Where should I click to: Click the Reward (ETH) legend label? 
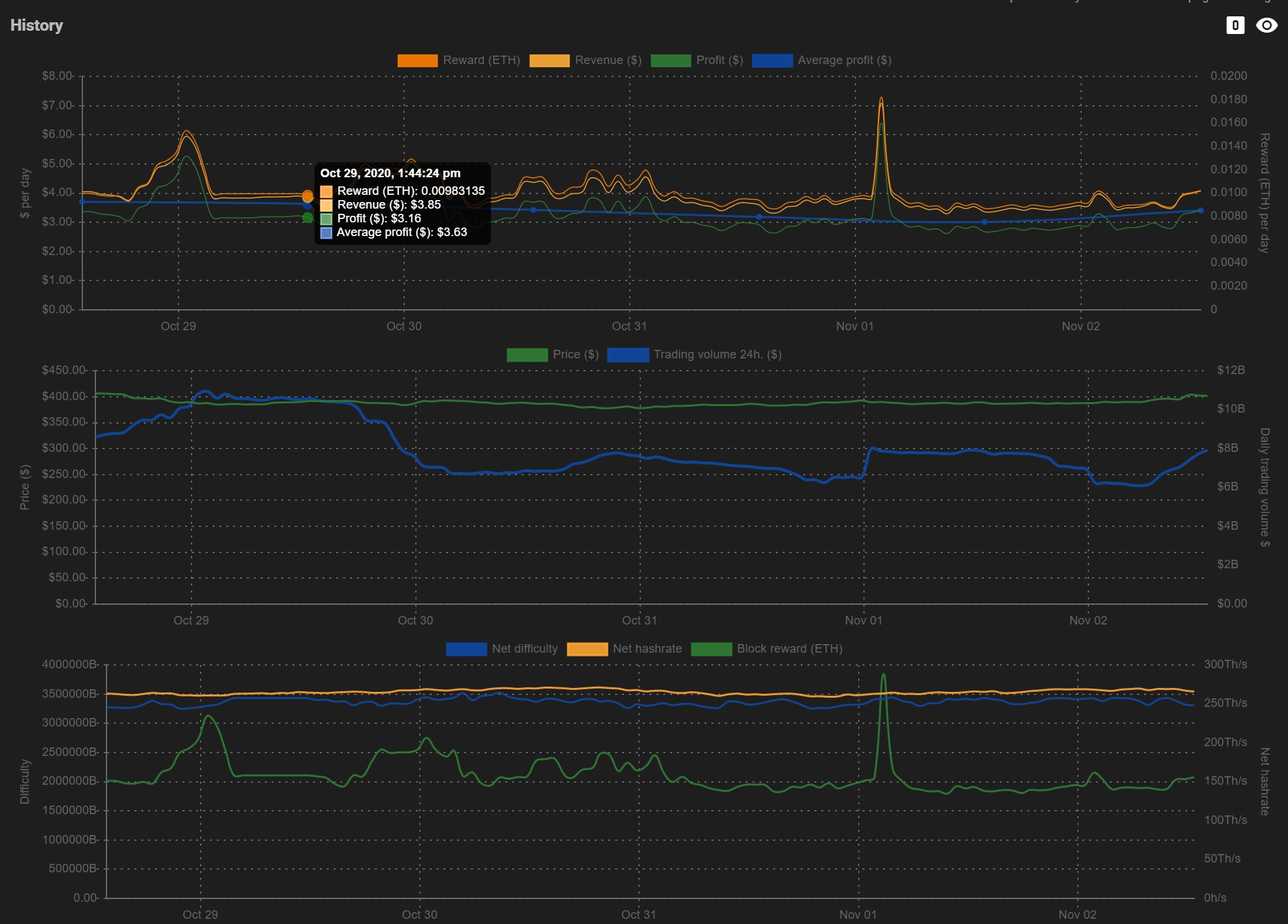pos(481,60)
